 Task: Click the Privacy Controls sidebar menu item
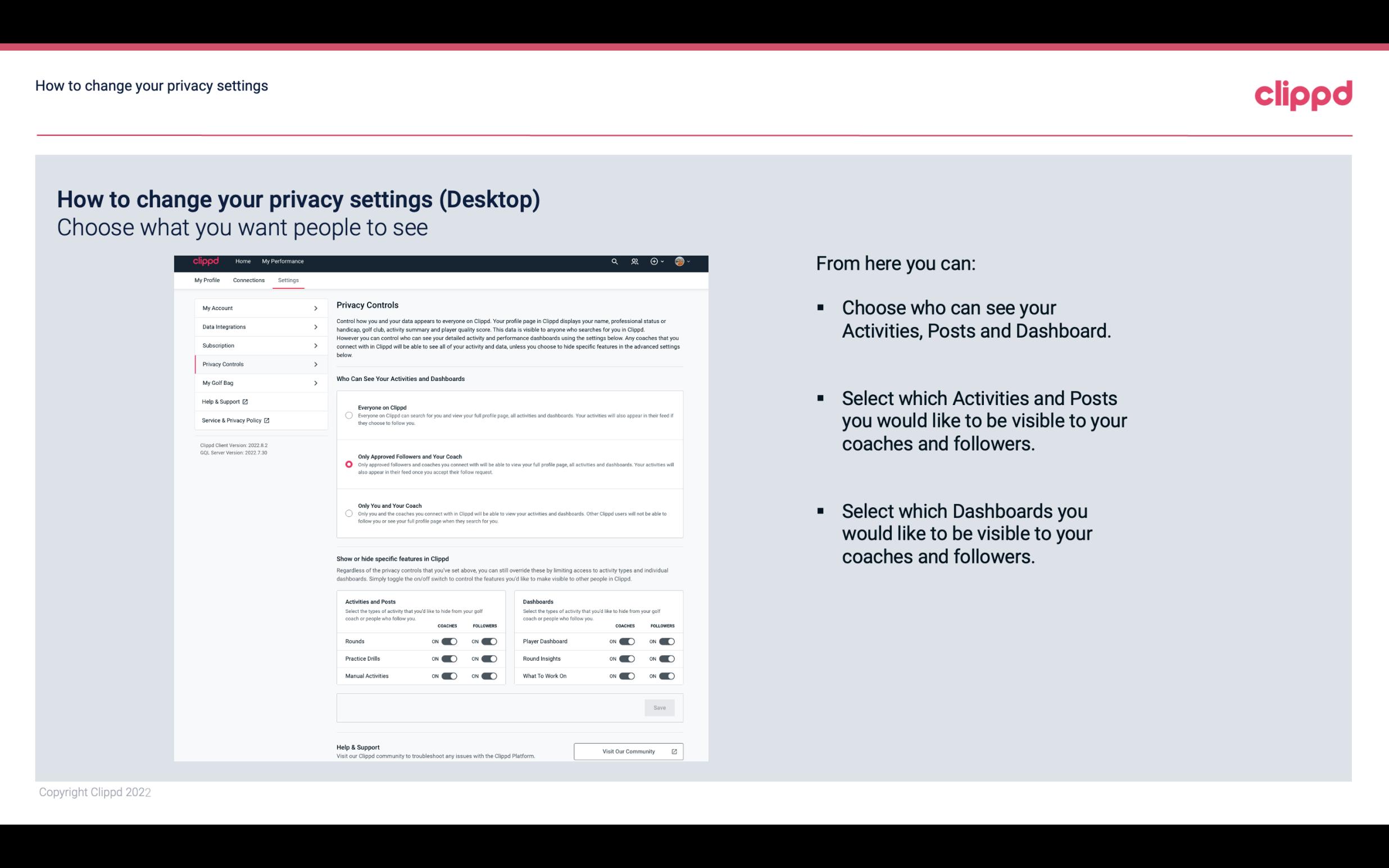tap(255, 364)
